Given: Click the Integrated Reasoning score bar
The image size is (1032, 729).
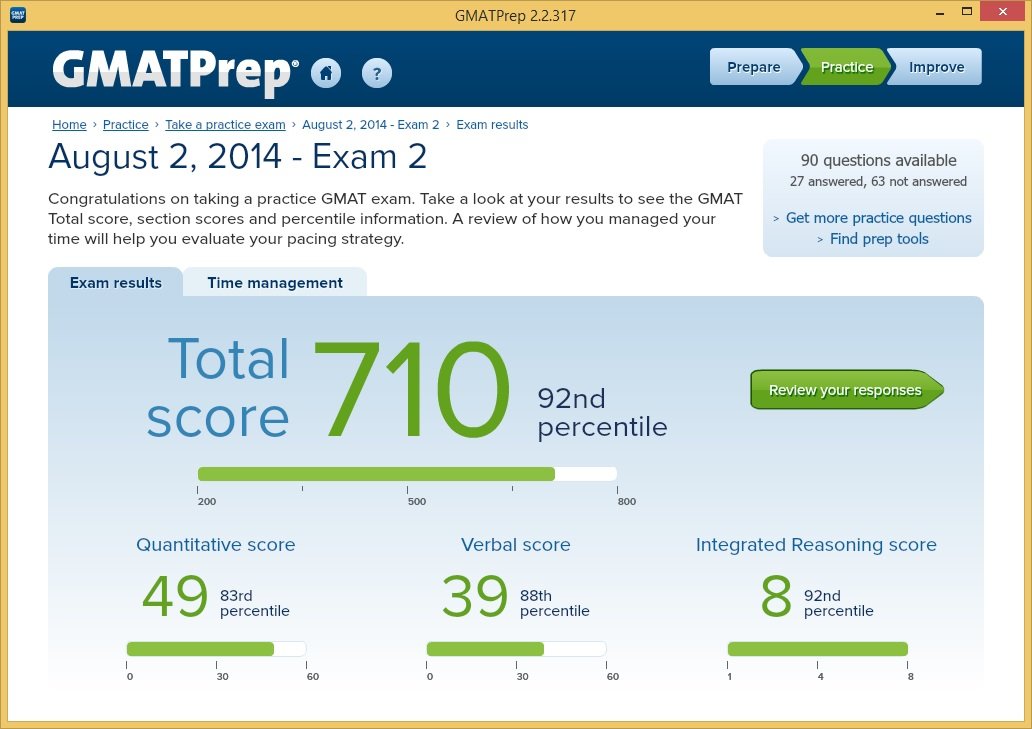Looking at the screenshot, I should [x=817, y=649].
